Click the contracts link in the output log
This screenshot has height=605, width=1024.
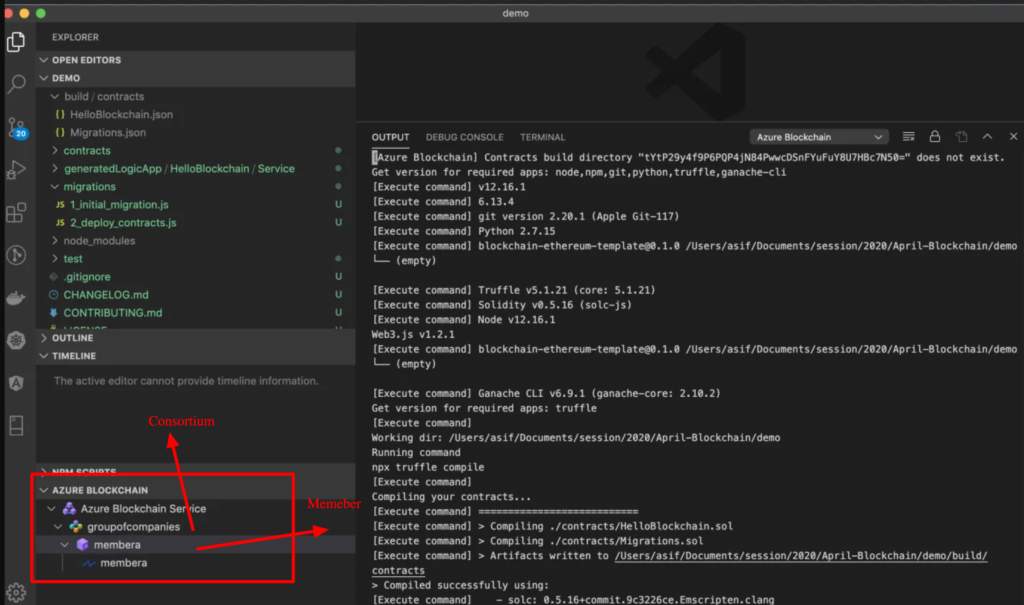(398, 570)
